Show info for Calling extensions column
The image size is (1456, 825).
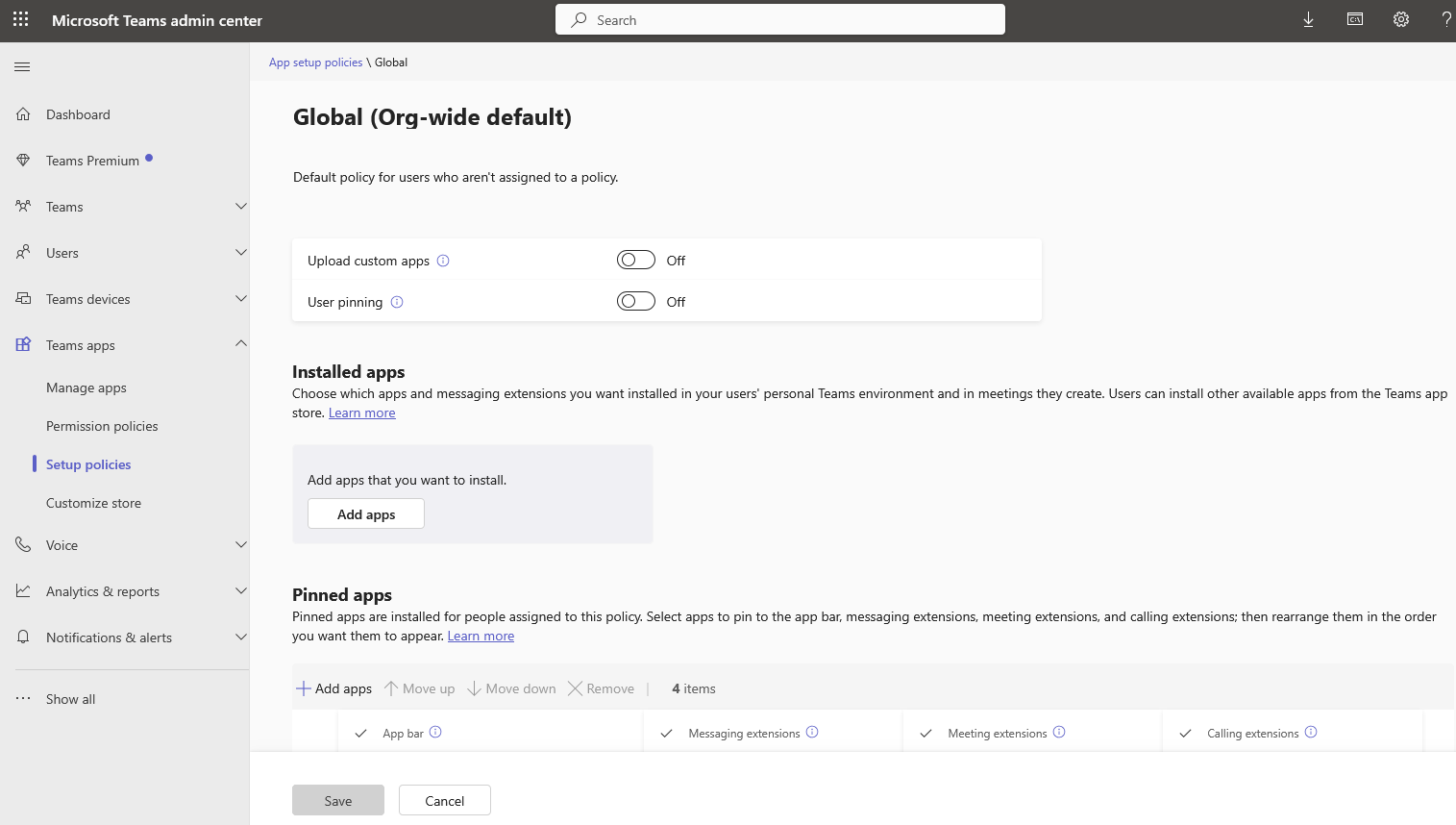1311,733
